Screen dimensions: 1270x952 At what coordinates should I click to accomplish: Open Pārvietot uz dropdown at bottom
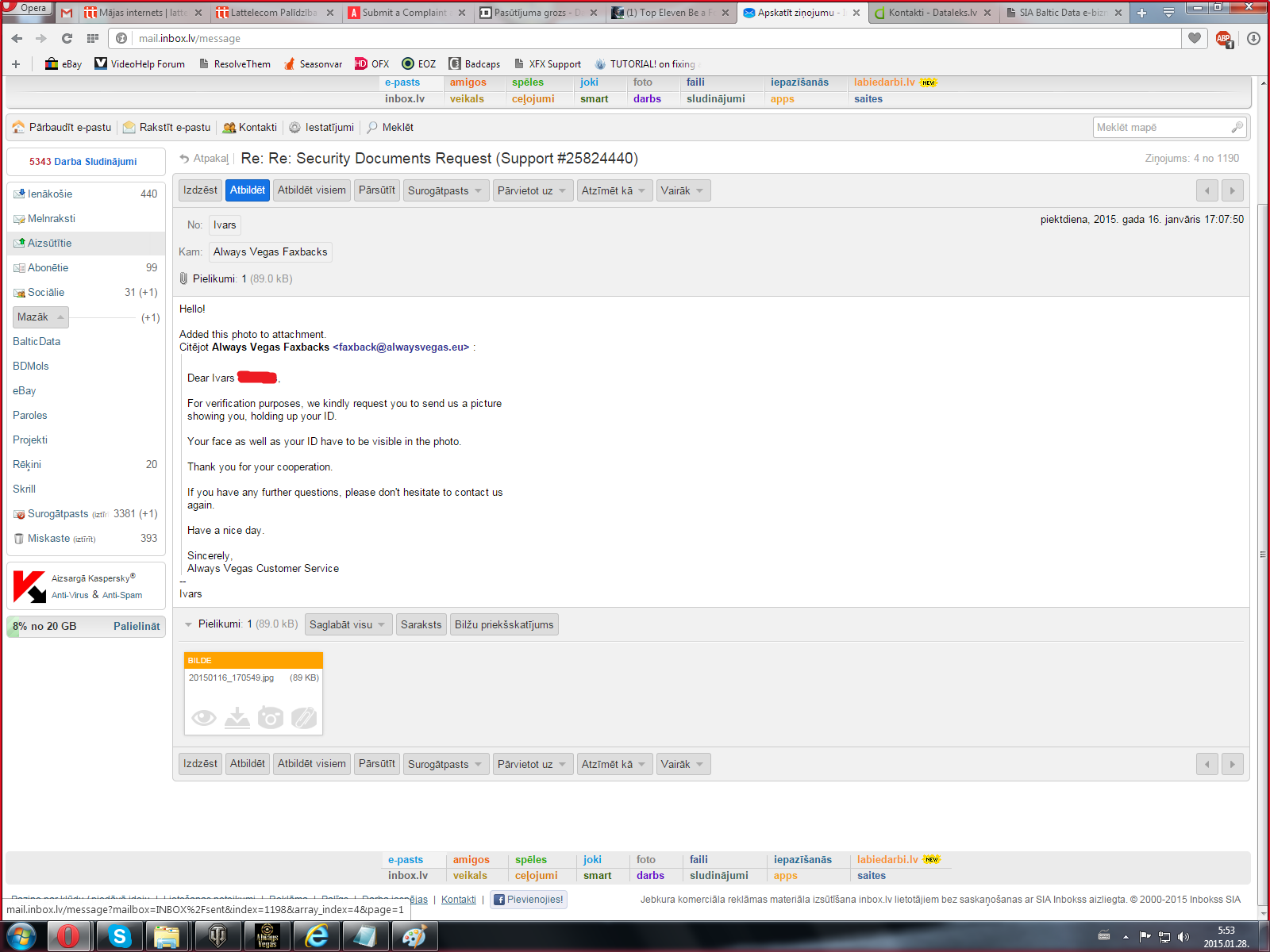[x=533, y=764]
